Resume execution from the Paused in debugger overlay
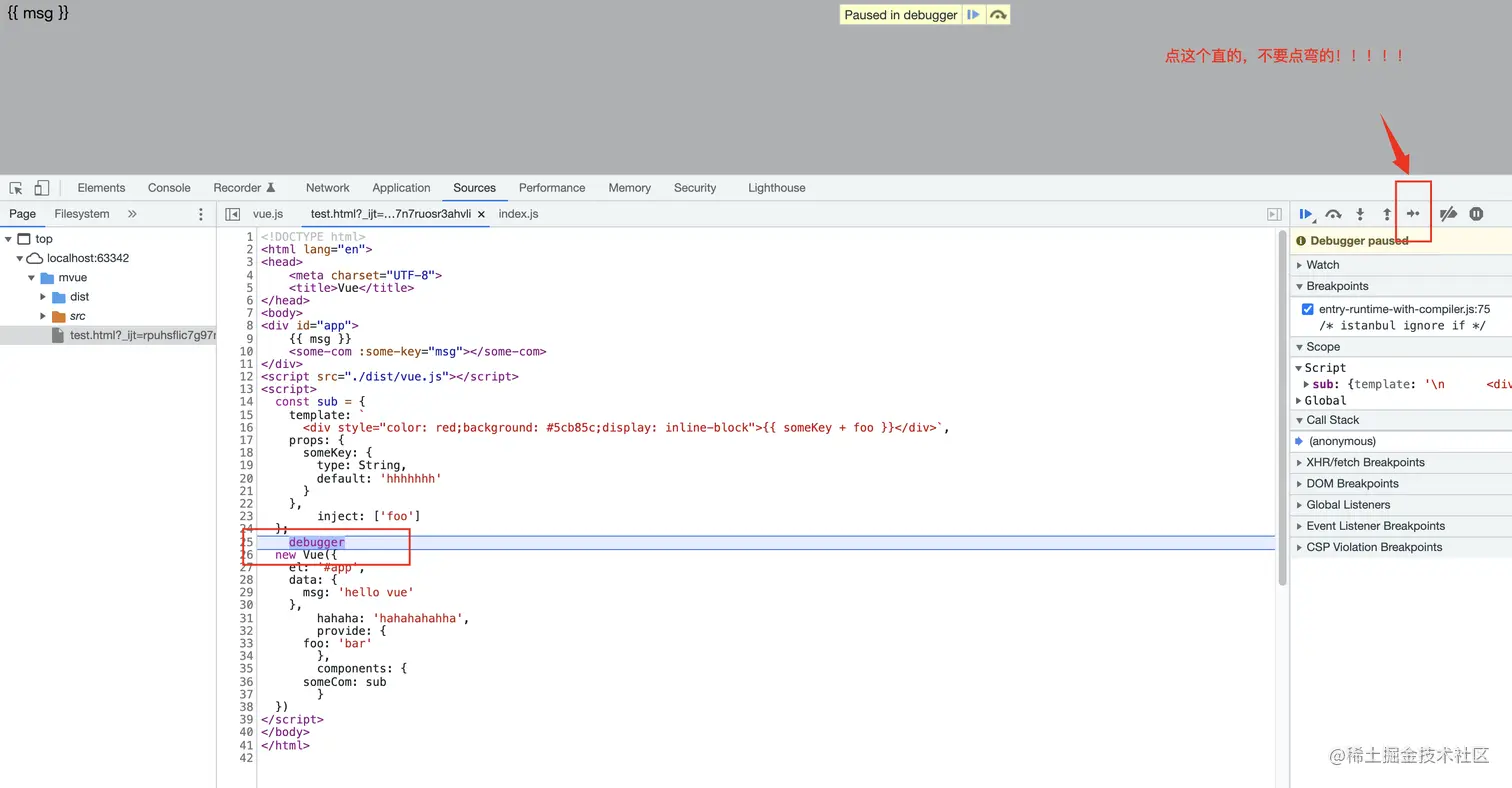 (x=973, y=15)
